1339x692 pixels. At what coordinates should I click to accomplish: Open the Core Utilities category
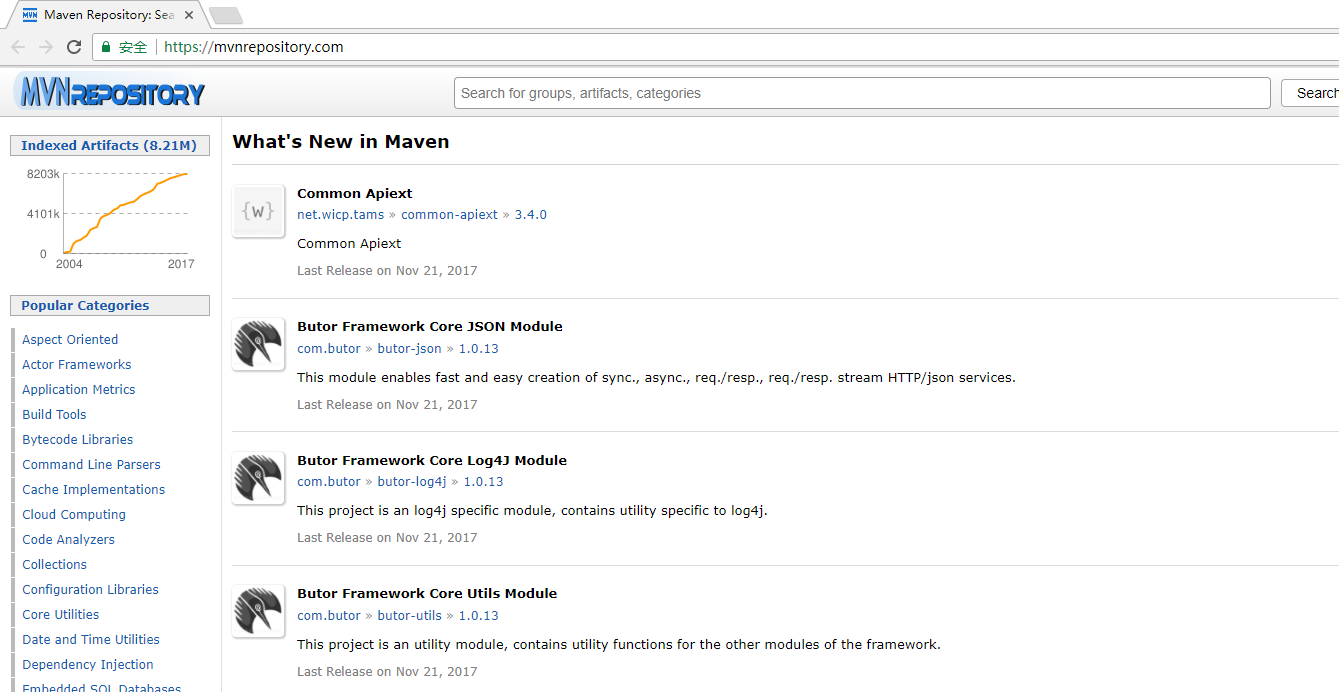pos(61,615)
